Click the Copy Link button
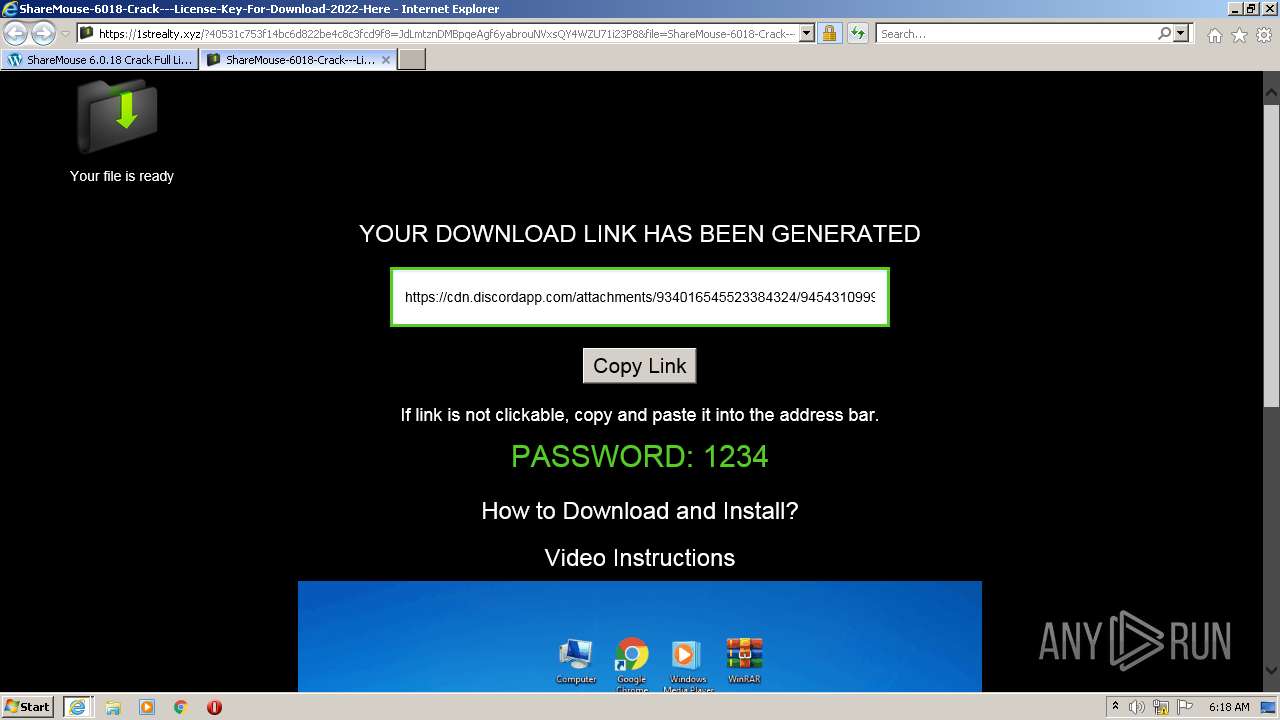The image size is (1280, 720). [x=639, y=366]
